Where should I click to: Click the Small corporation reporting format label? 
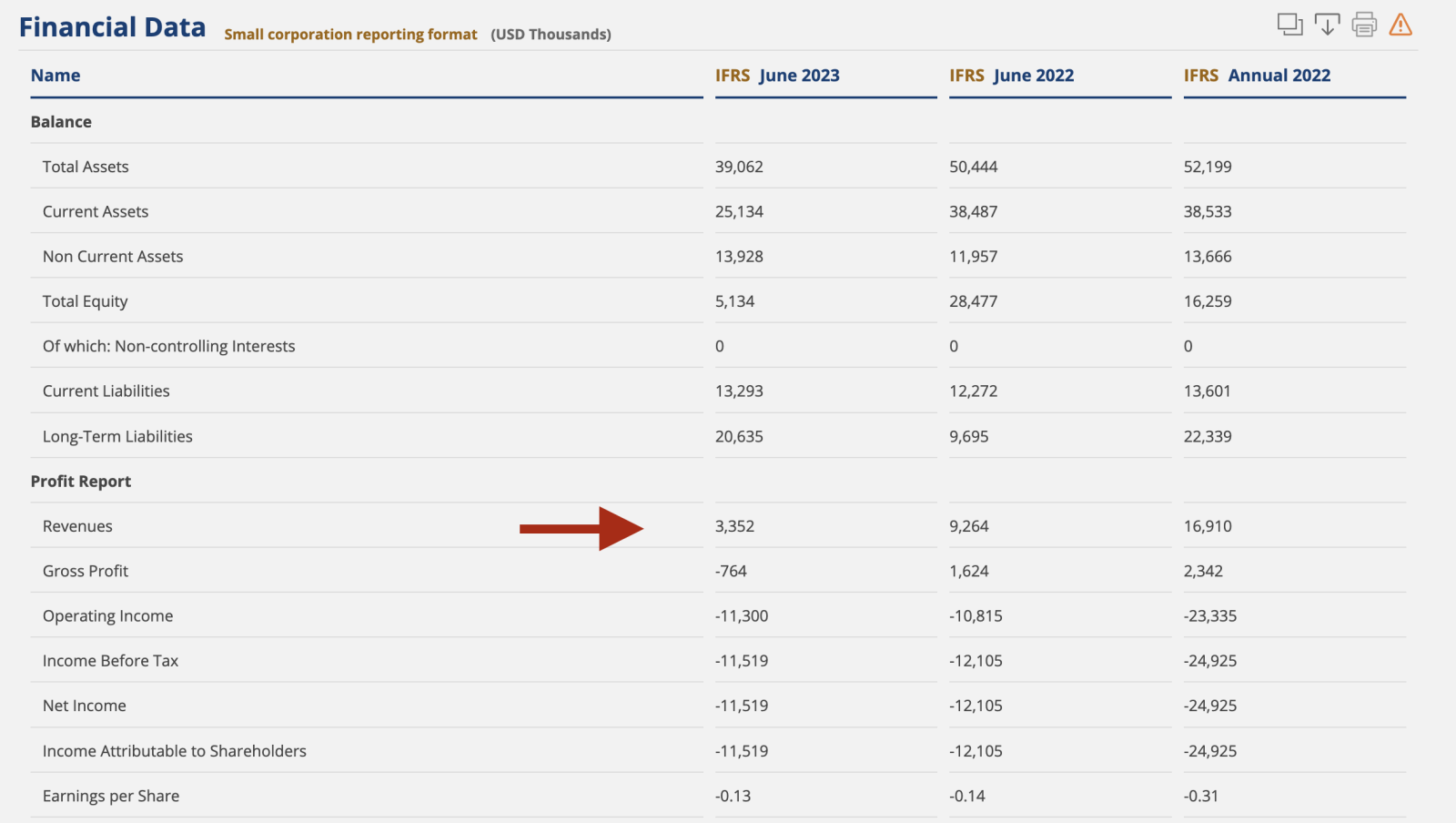(x=350, y=35)
